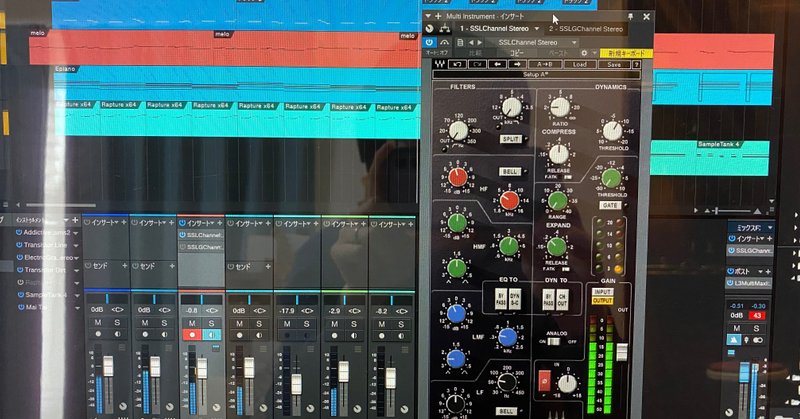Click the sidechain arc icon beside power
The height and width of the screenshot is (419, 800).
pos(444,42)
